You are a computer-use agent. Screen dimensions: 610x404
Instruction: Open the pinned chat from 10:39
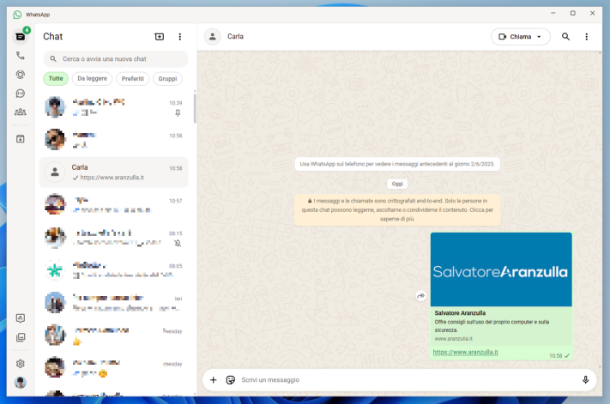tap(114, 107)
